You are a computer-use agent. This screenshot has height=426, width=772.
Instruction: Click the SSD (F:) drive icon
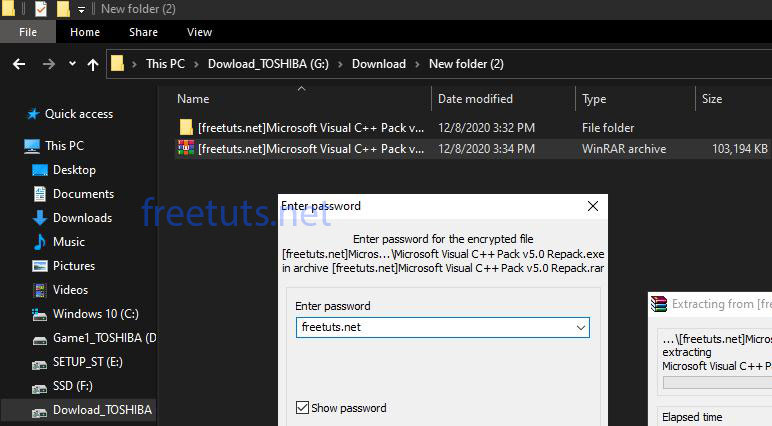click(x=39, y=389)
